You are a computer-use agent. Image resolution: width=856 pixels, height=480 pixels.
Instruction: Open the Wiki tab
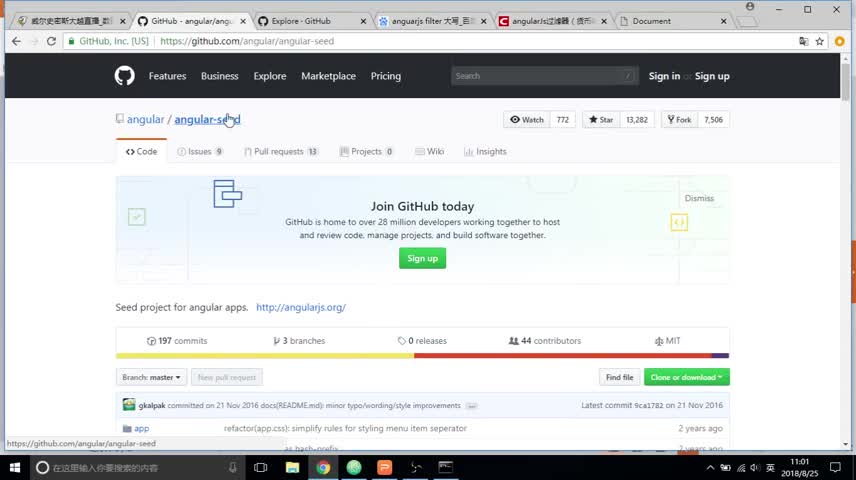430,151
